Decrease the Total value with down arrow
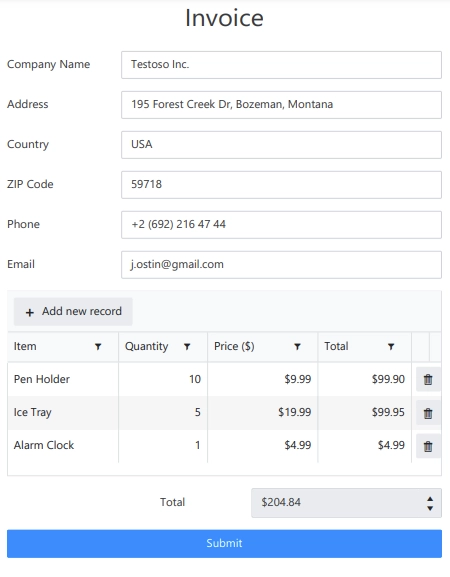The height and width of the screenshot is (577, 450). (x=430, y=508)
